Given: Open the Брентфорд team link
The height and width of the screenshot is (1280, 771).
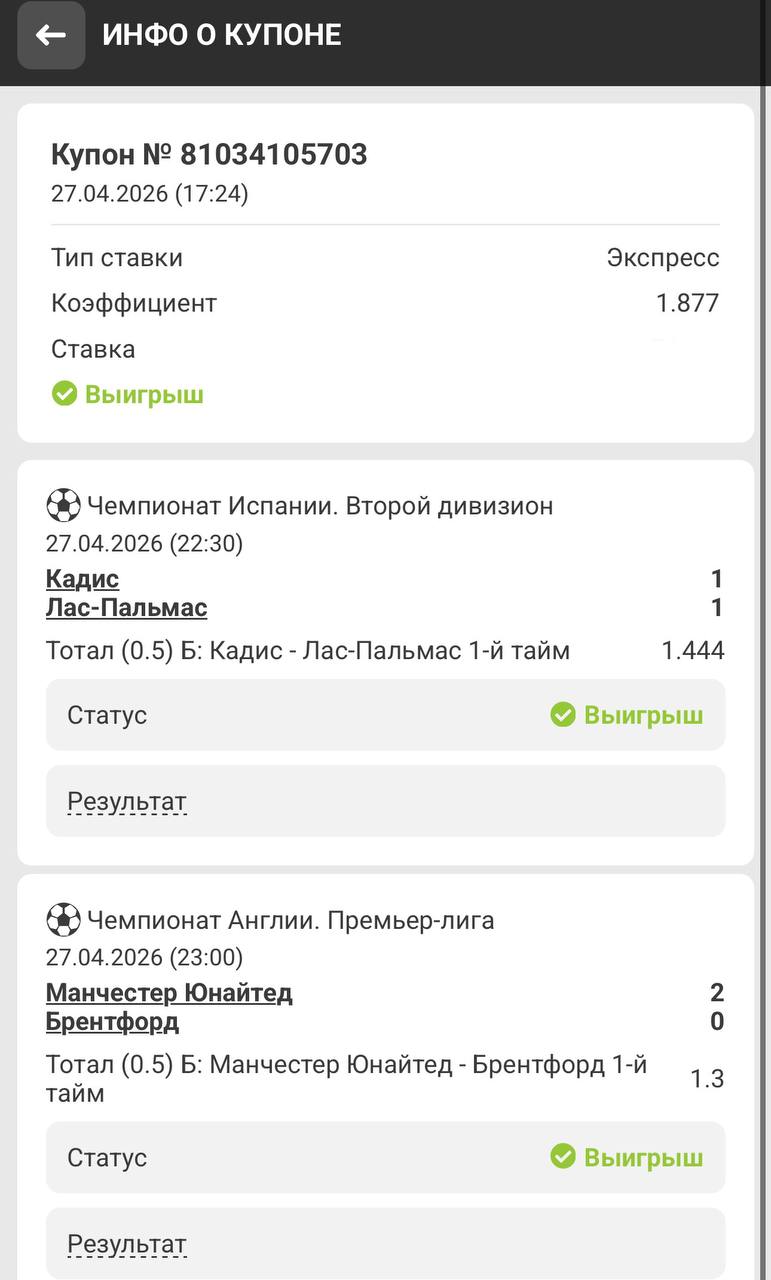Looking at the screenshot, I should coord(112,1021).
